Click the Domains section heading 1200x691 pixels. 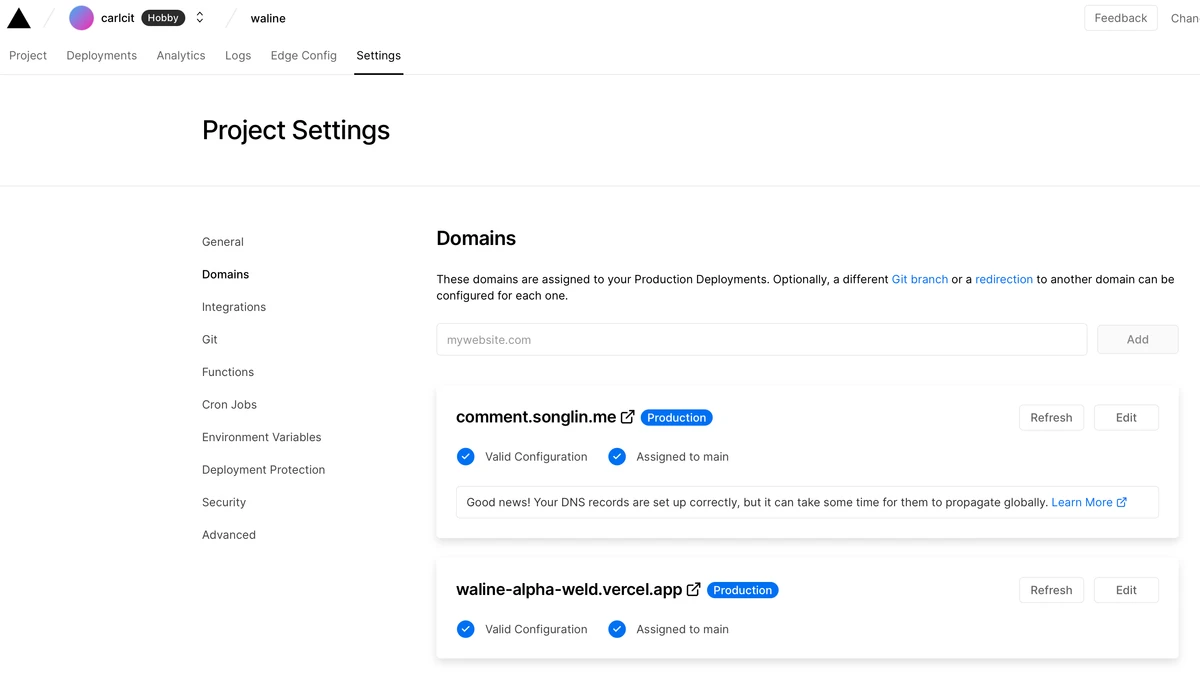tap(476, 238)
